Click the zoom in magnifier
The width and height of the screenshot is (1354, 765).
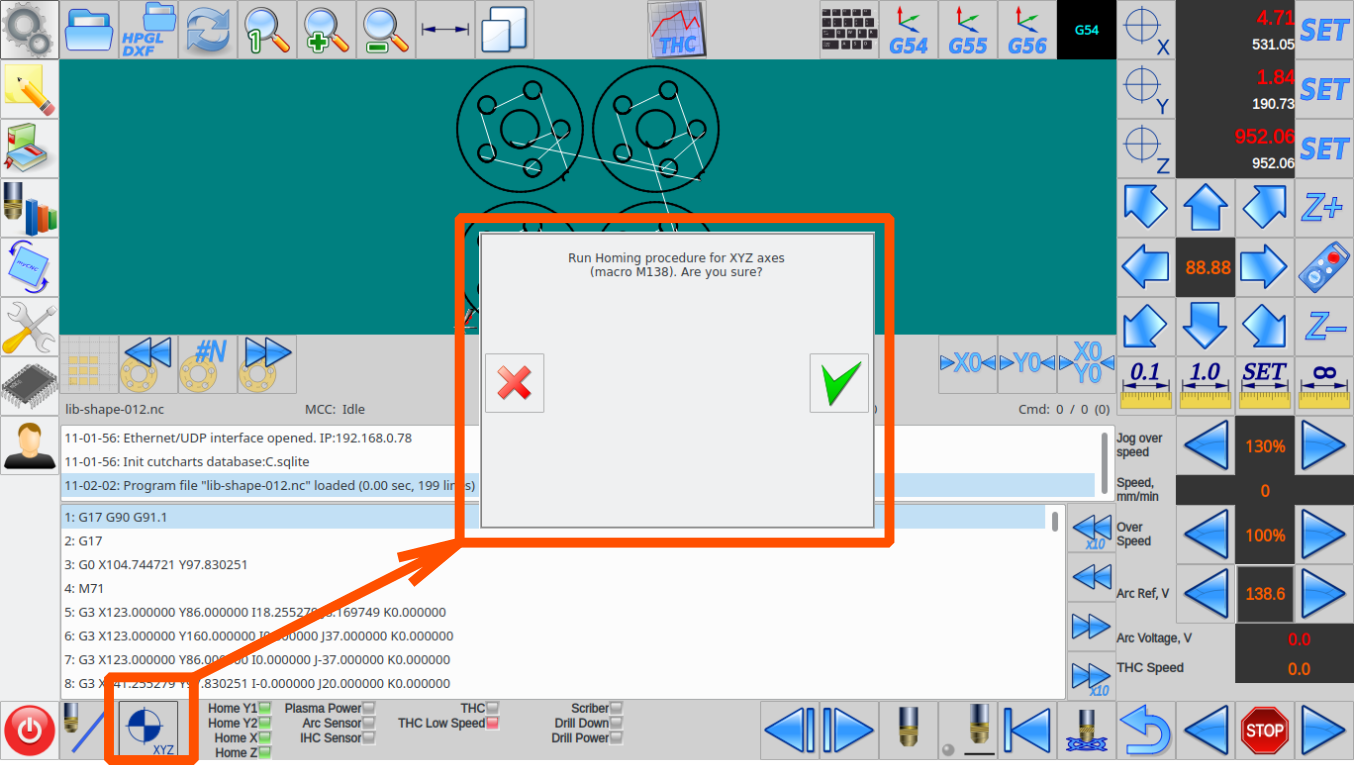coord(327,30)
